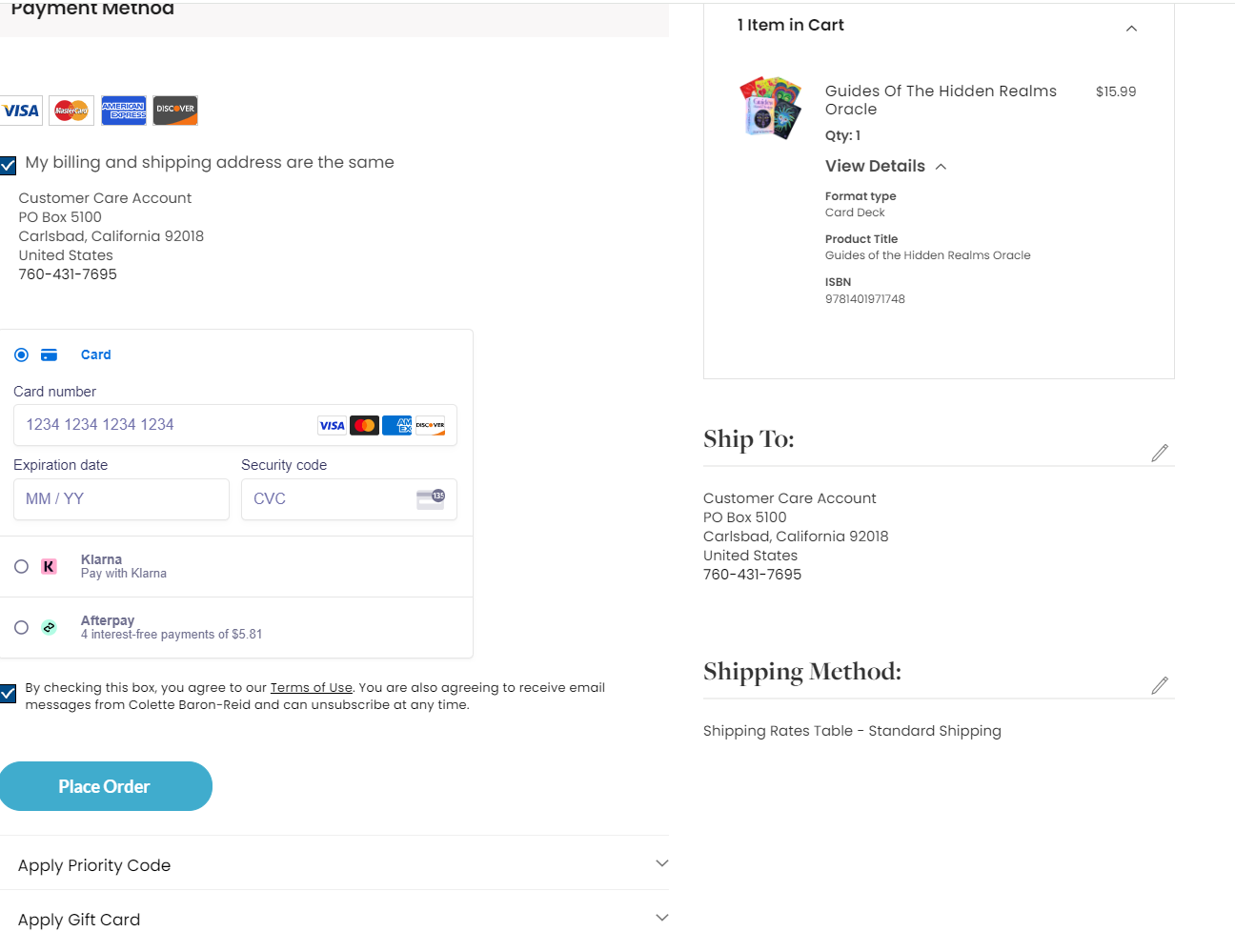Image resolution: width=1235 pixels, height=952 pixels.
Task: Collapse the 1 Item in Cart panel
Action: click(x=1131, y=28)
